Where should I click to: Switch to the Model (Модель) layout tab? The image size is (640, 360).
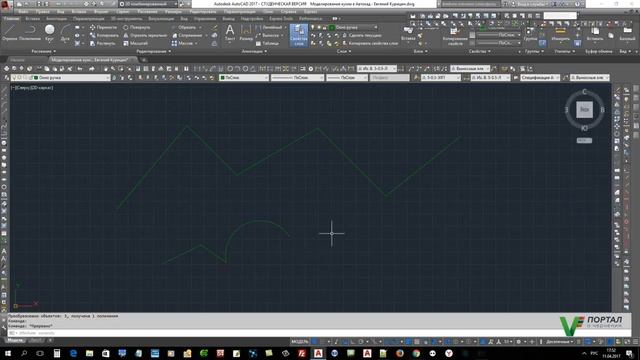click(15, 340)
